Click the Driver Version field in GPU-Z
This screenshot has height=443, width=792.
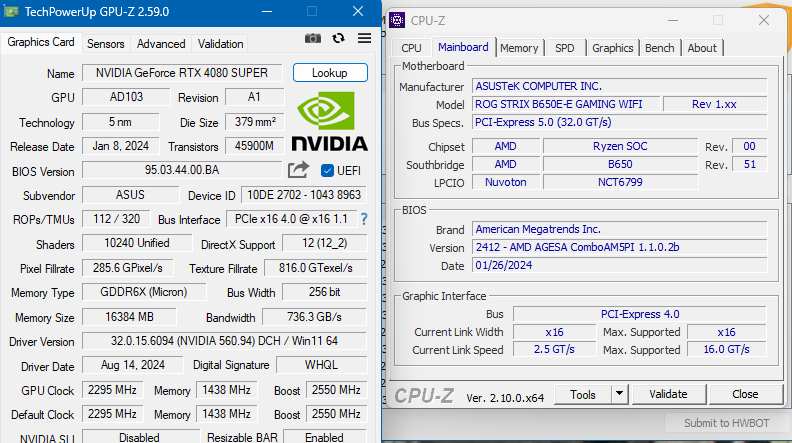pos(224,341)
